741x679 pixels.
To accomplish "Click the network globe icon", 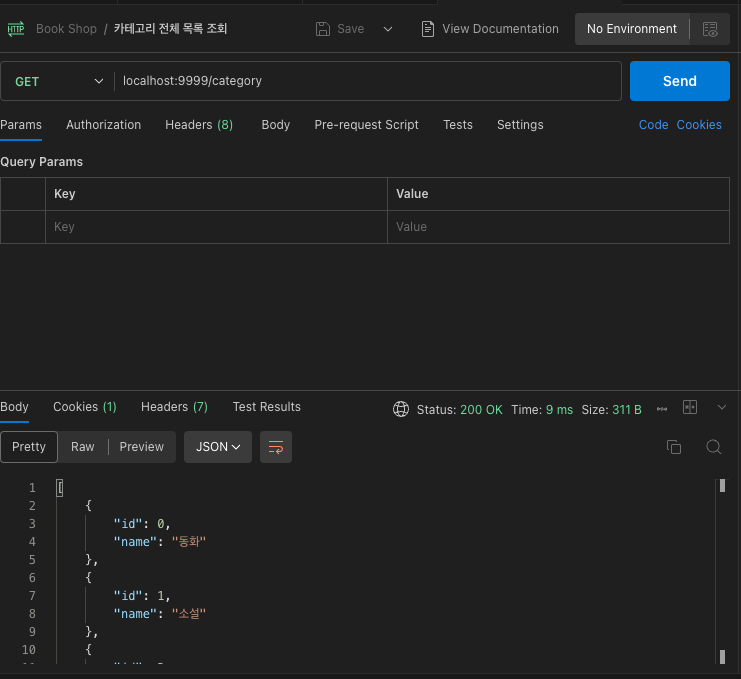I will click(x=401, y=409).
